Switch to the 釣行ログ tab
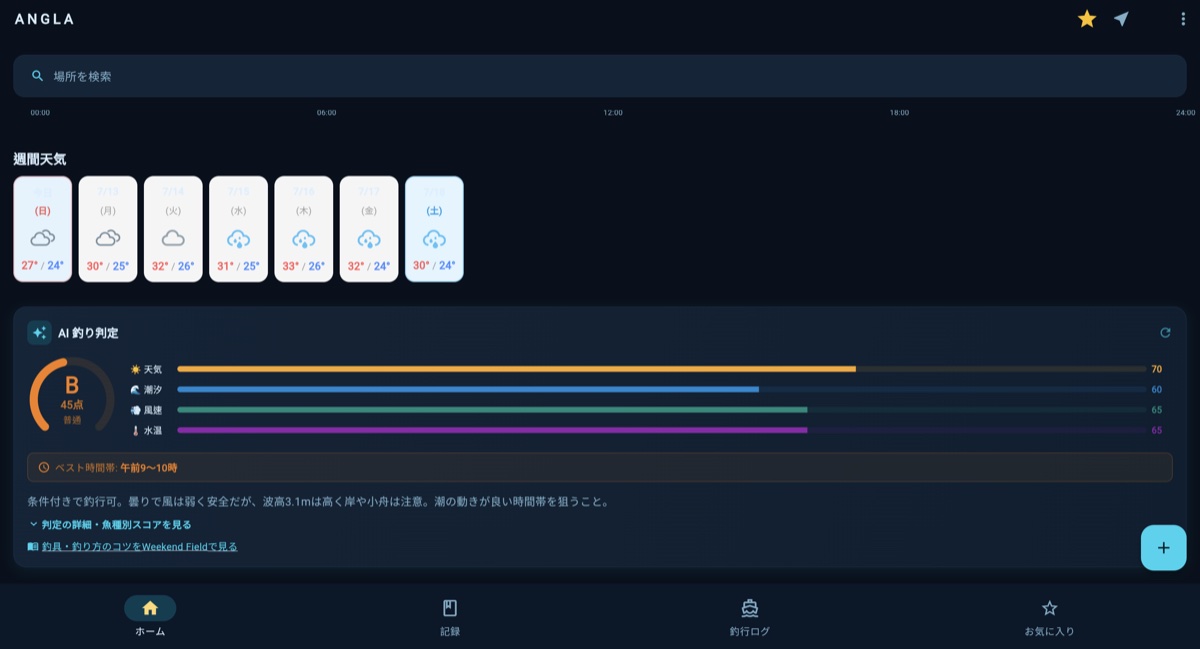The image size is (1200, 649). pos(750,617)
